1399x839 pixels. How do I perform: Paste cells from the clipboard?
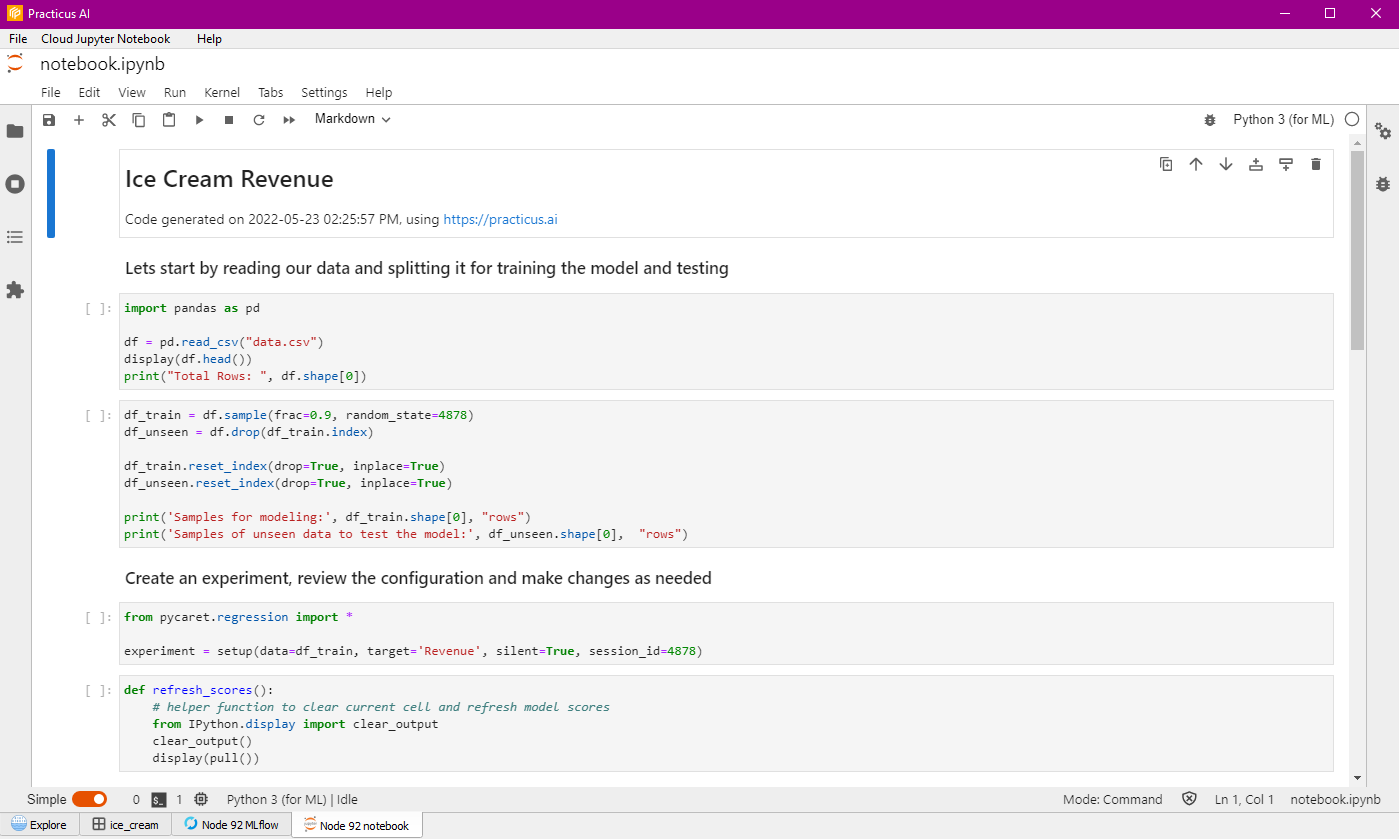[168, 119]
